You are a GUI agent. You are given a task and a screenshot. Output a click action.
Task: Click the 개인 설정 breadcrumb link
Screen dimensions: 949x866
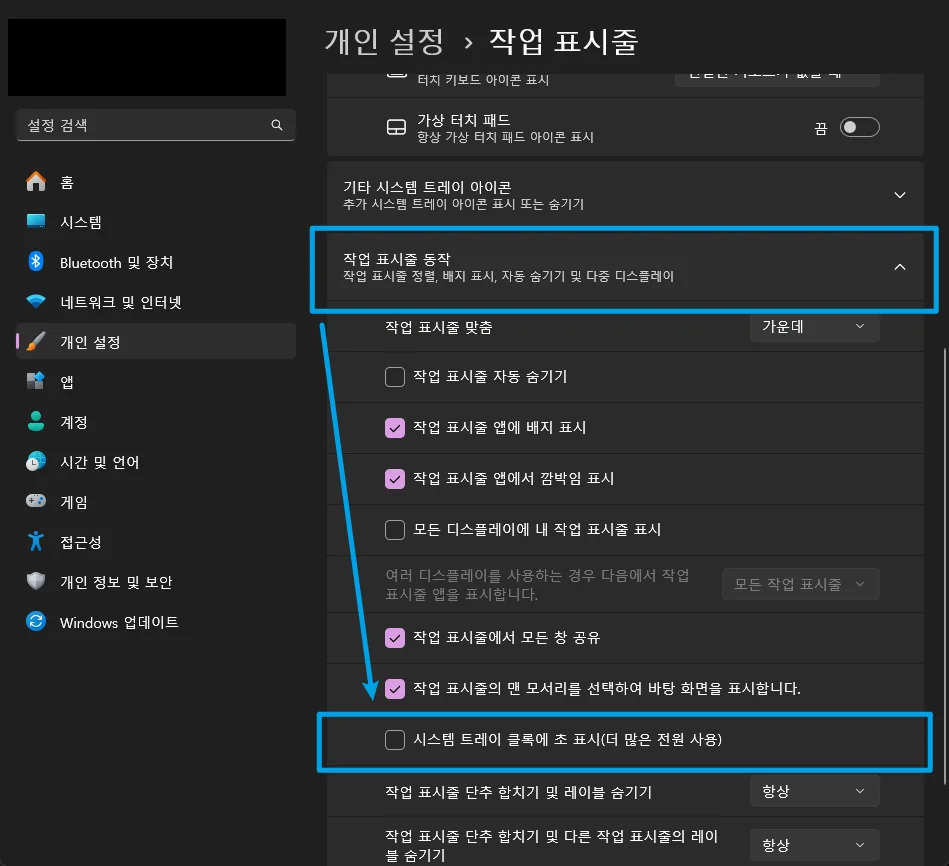pyautogui.click(x=384, y=42)
